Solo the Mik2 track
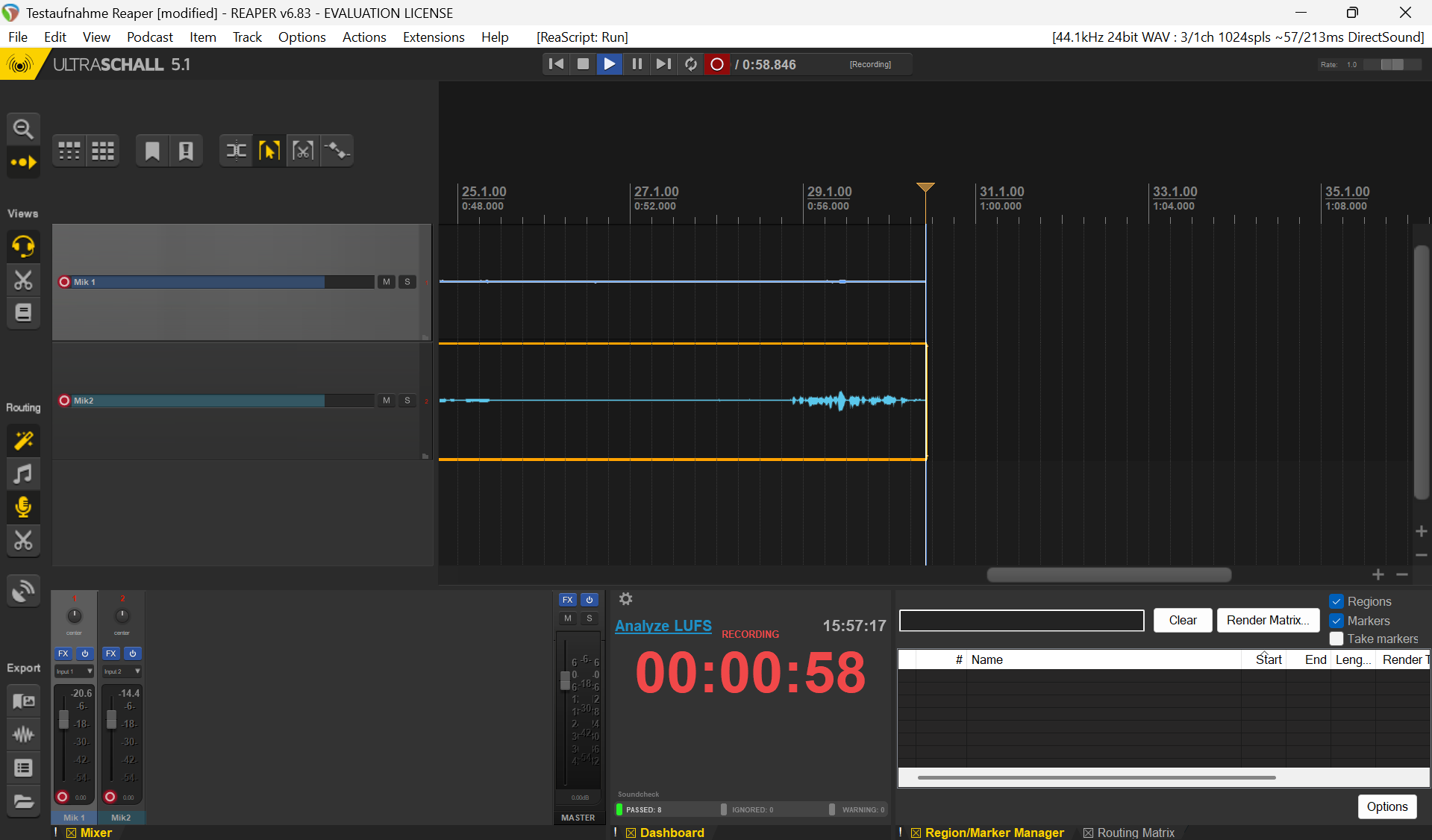Screen dimensions: 1432x840 (407, 401)
